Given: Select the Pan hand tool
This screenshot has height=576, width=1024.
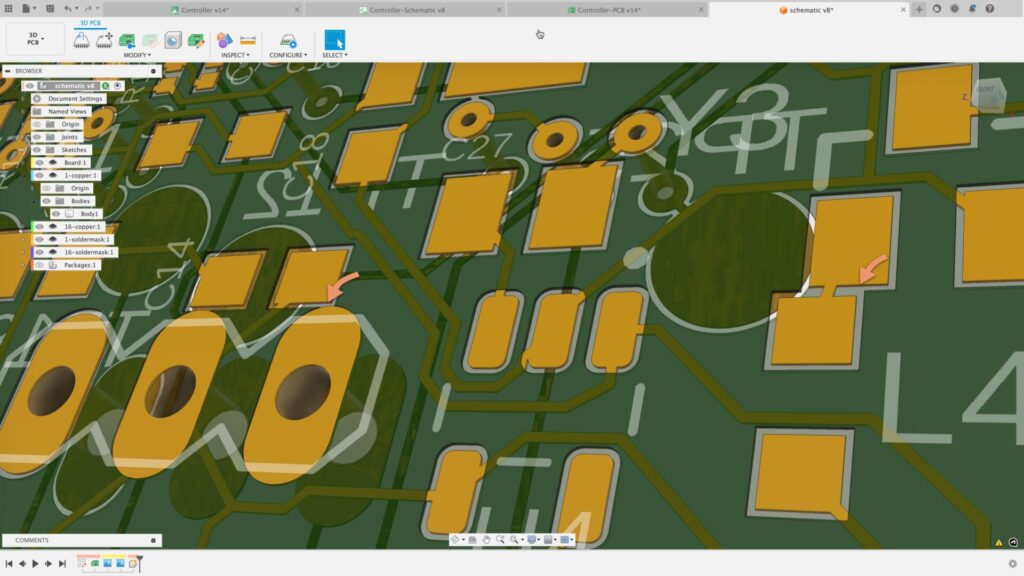Looking at the screenshot, I should click(x=487, y=540).
